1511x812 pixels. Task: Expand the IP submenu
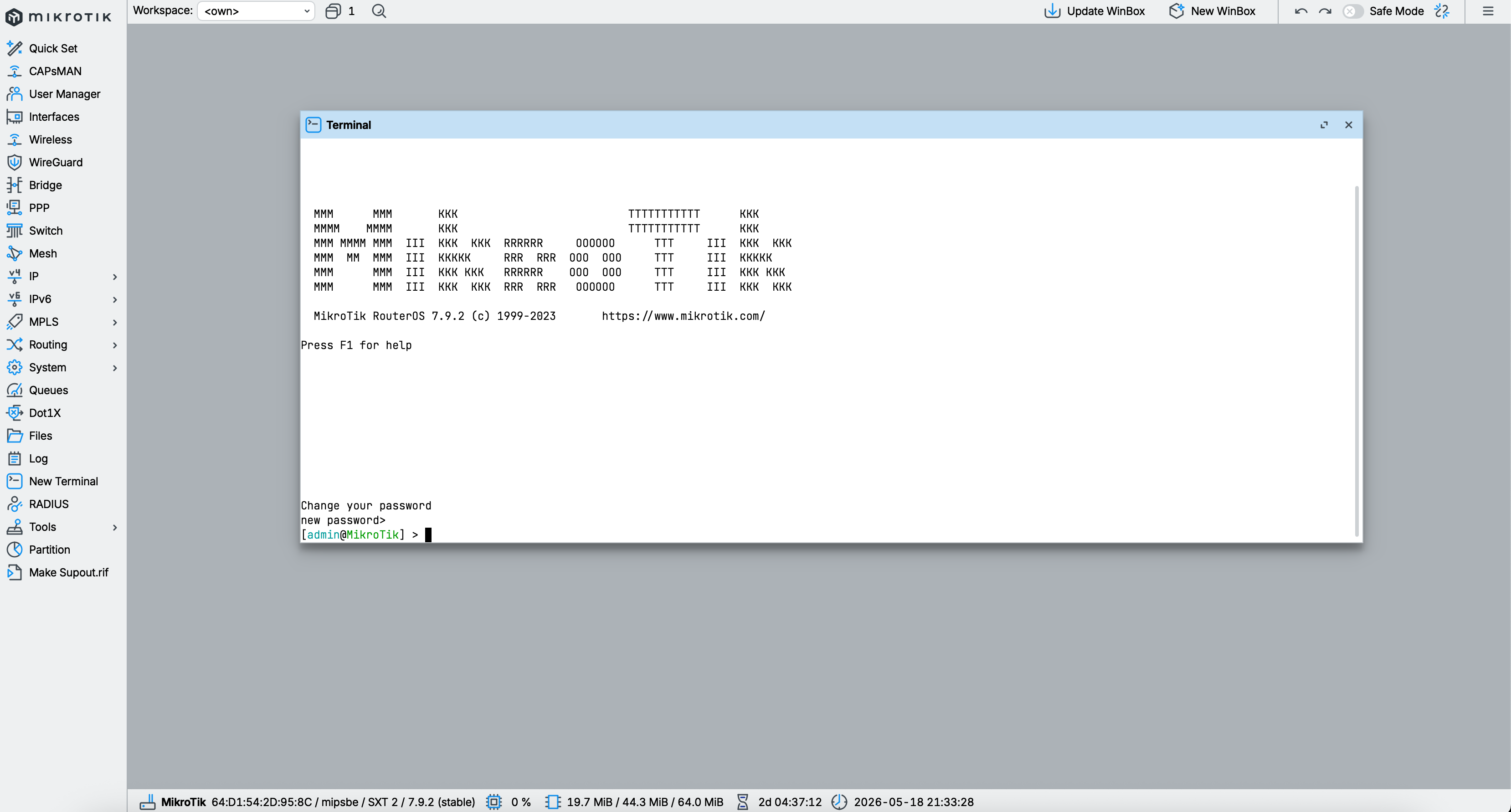click(x=115, y=276)
